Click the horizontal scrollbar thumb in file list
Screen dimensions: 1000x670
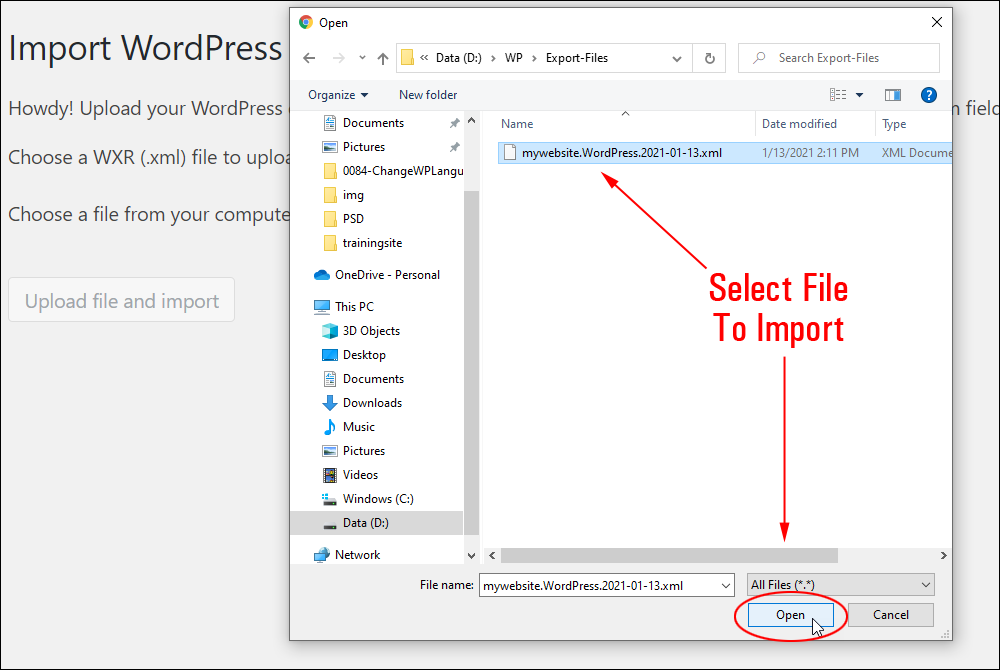pos(669,556)
